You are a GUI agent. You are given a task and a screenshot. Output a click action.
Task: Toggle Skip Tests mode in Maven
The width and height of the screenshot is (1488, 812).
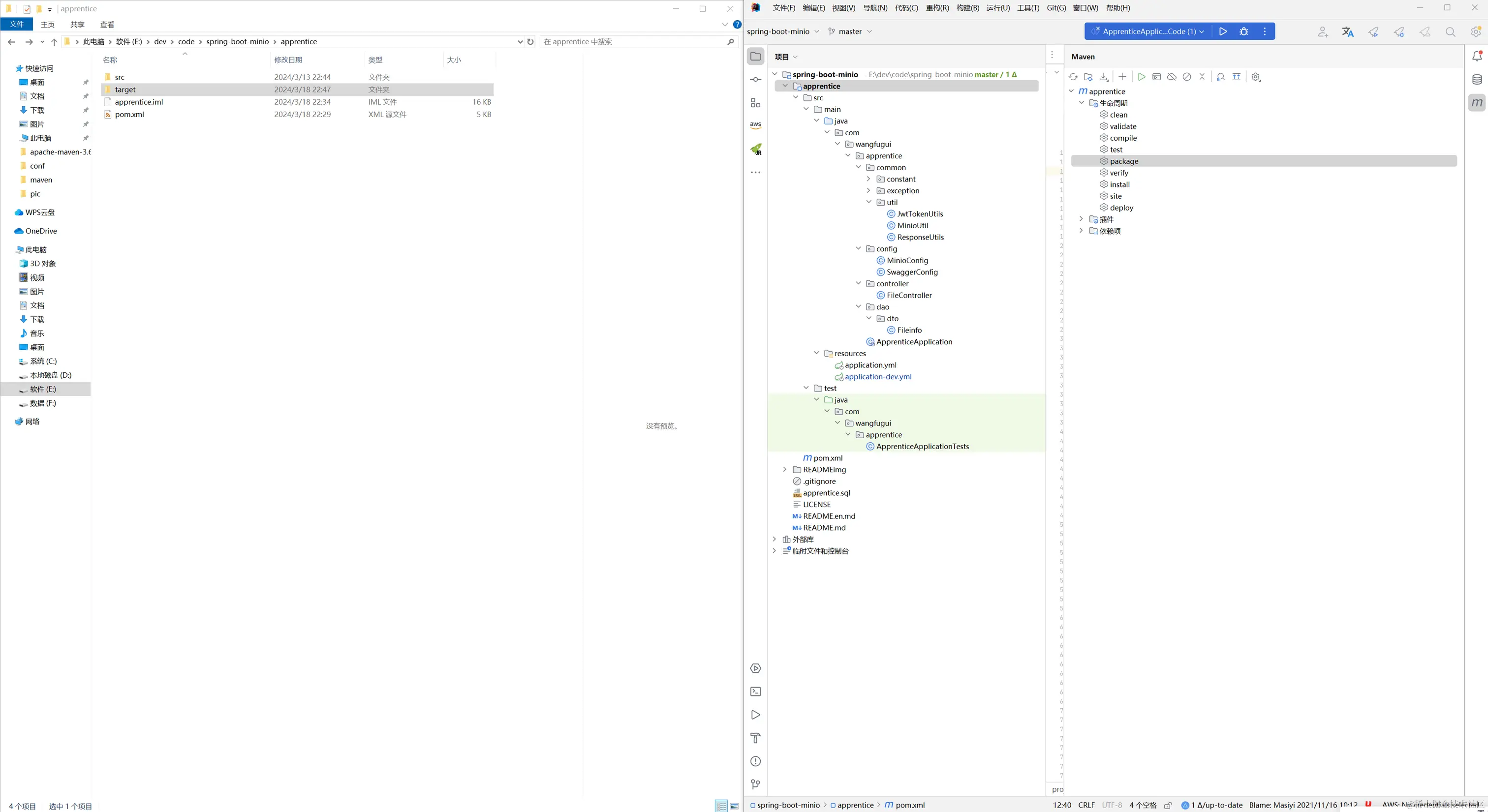[1186, 77]
